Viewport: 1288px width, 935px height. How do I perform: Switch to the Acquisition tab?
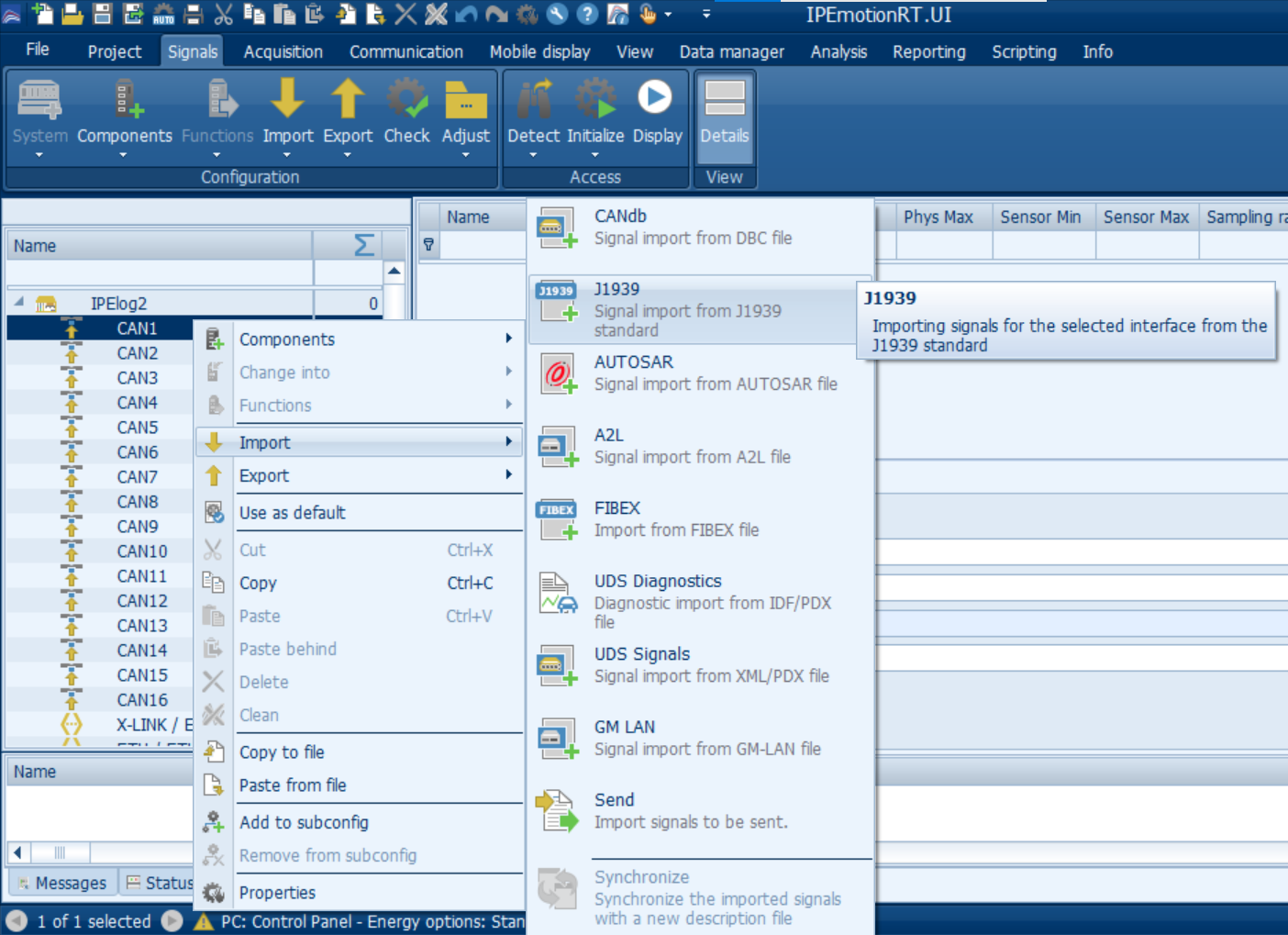283,51
